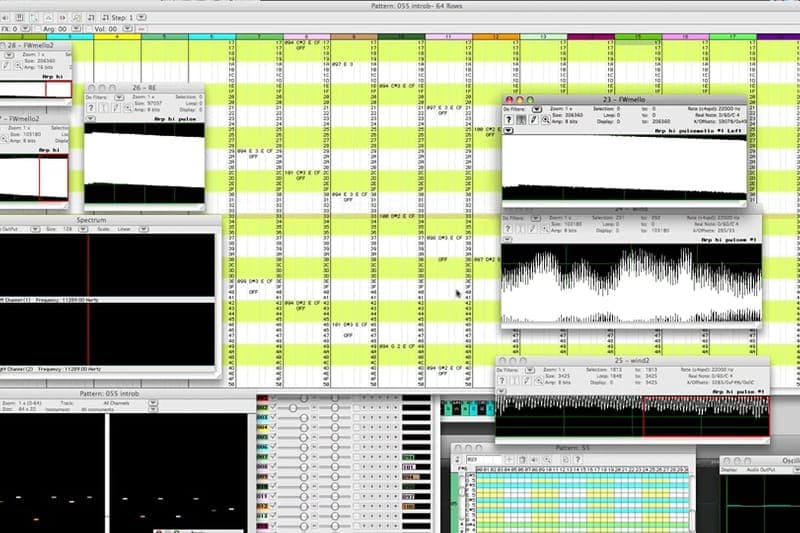
Task: Select the zoom magnifier in 28 - FWmello2 window
Action: 18,65
